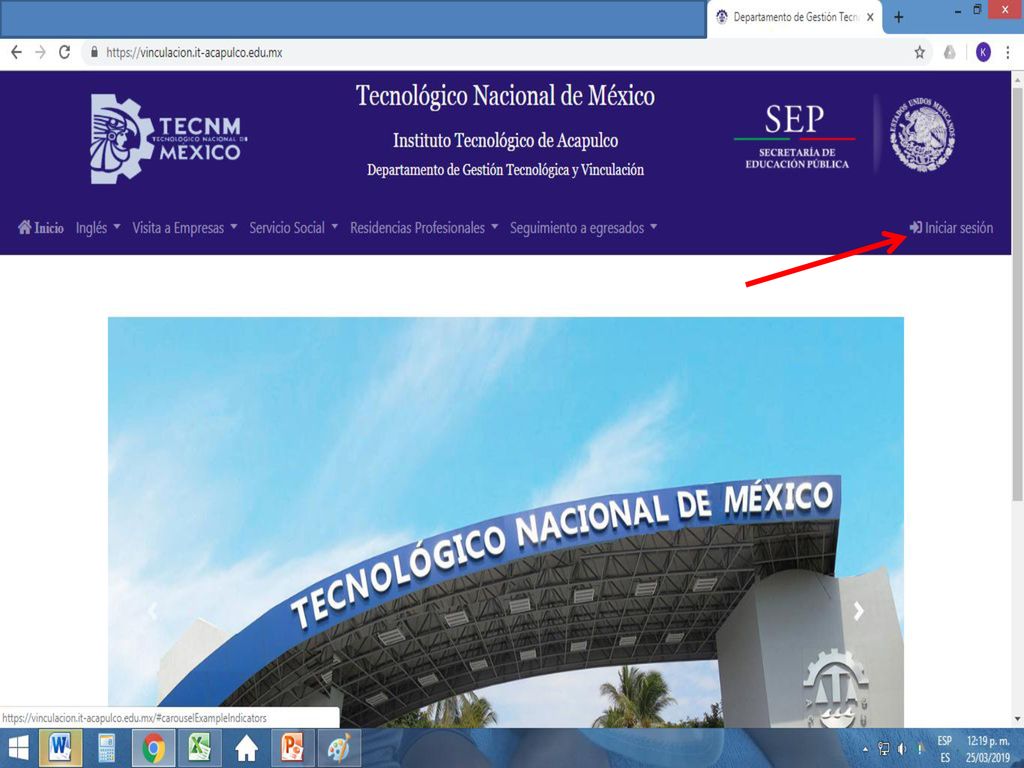Viewport: 1024px width, 768px height.
Task: Click the padlock icon in the address bar
Action: pos(95,52)
